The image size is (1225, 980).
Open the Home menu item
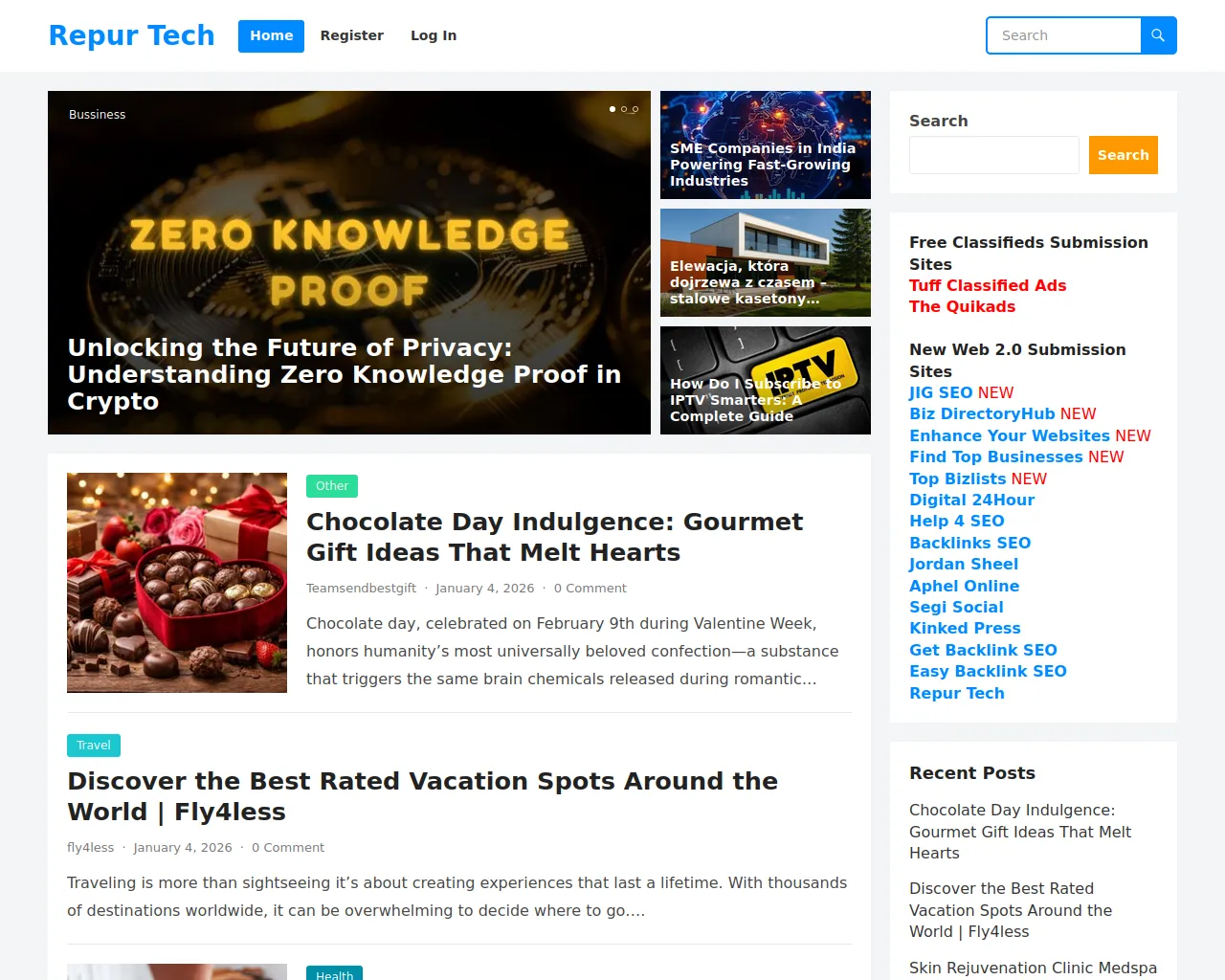271,35
